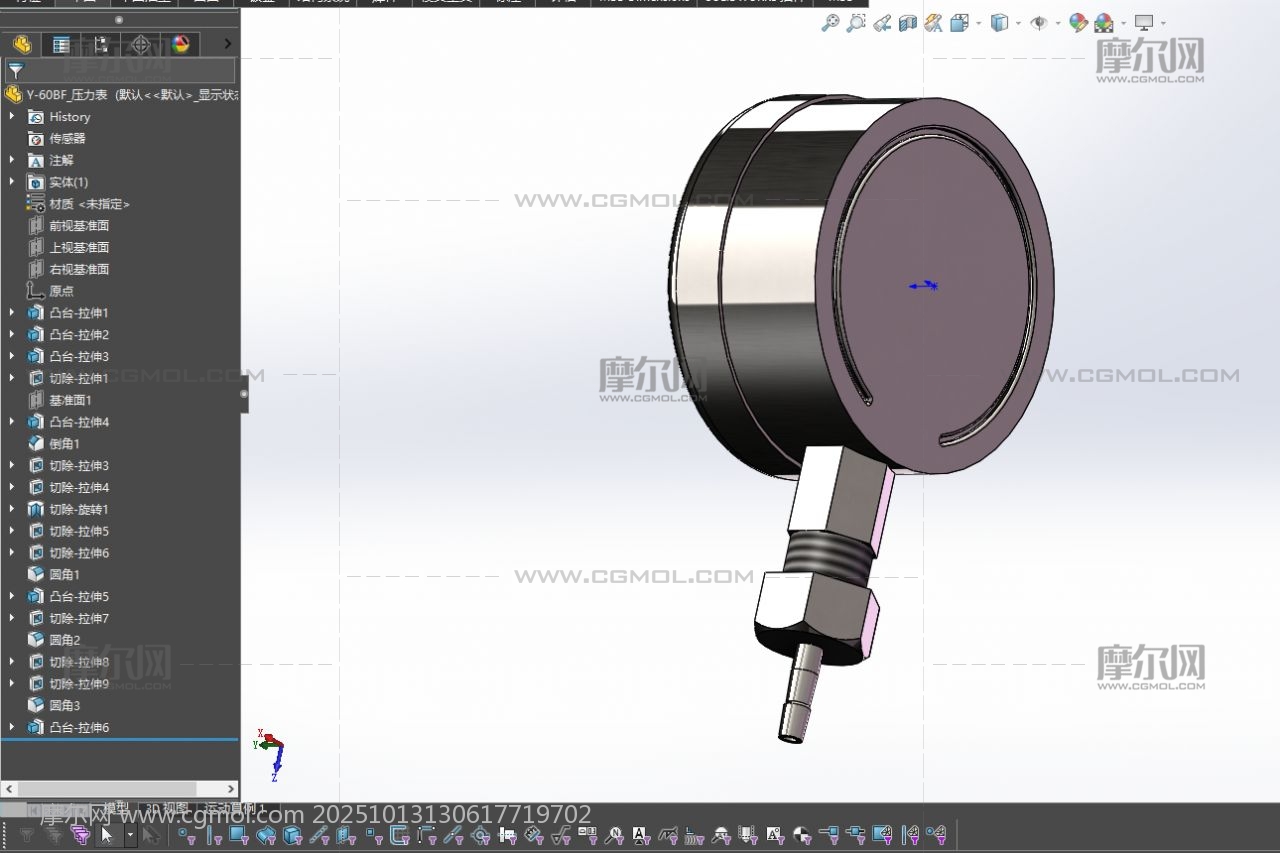Click the Zoom to Fit magnifier icon
This screenshot has width=1280, height=853.
tap(830, 23)
